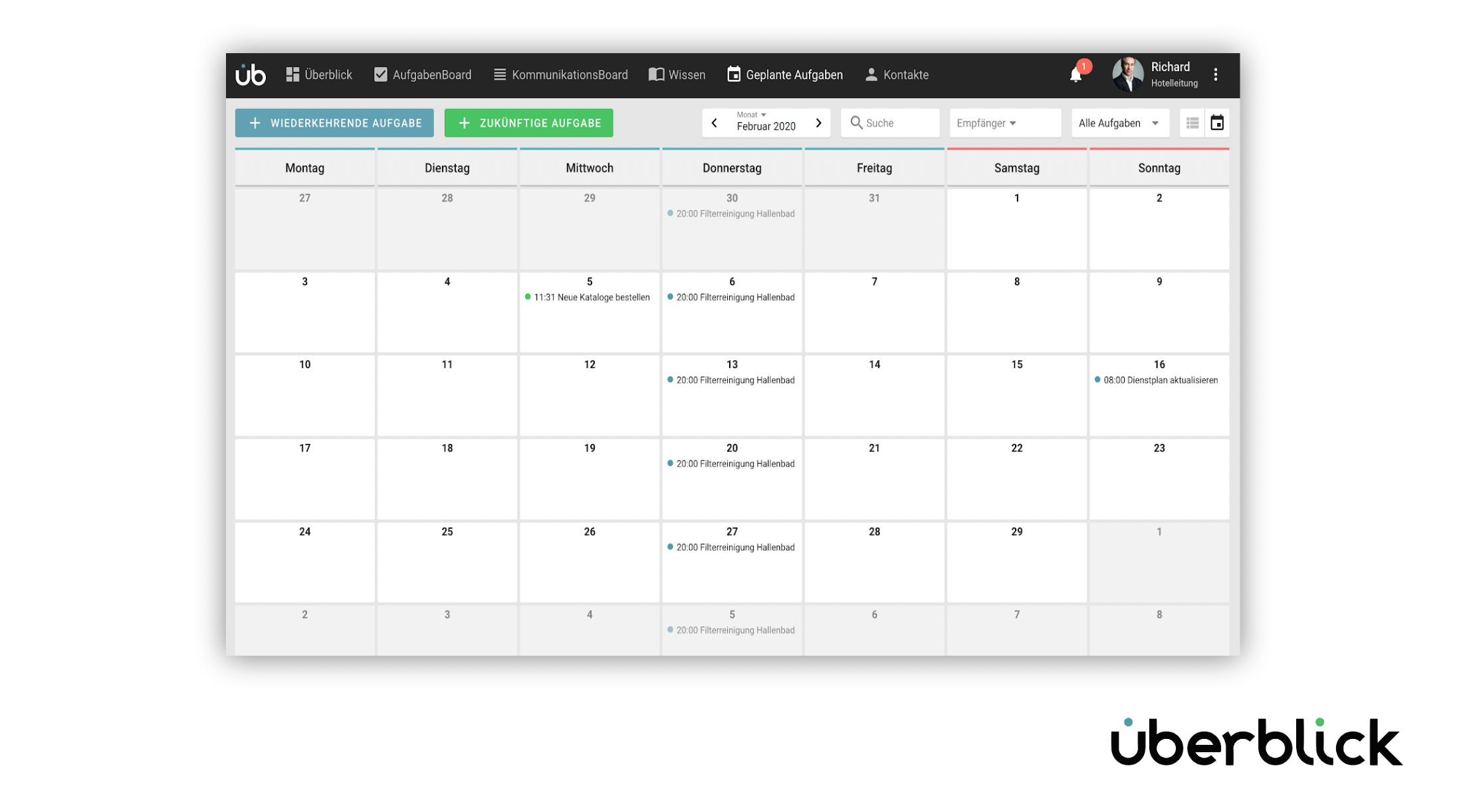Select Filterreinigung Hallenbad on February 13
This screenshot has height=812, width=1465.
tap(734, 380)
